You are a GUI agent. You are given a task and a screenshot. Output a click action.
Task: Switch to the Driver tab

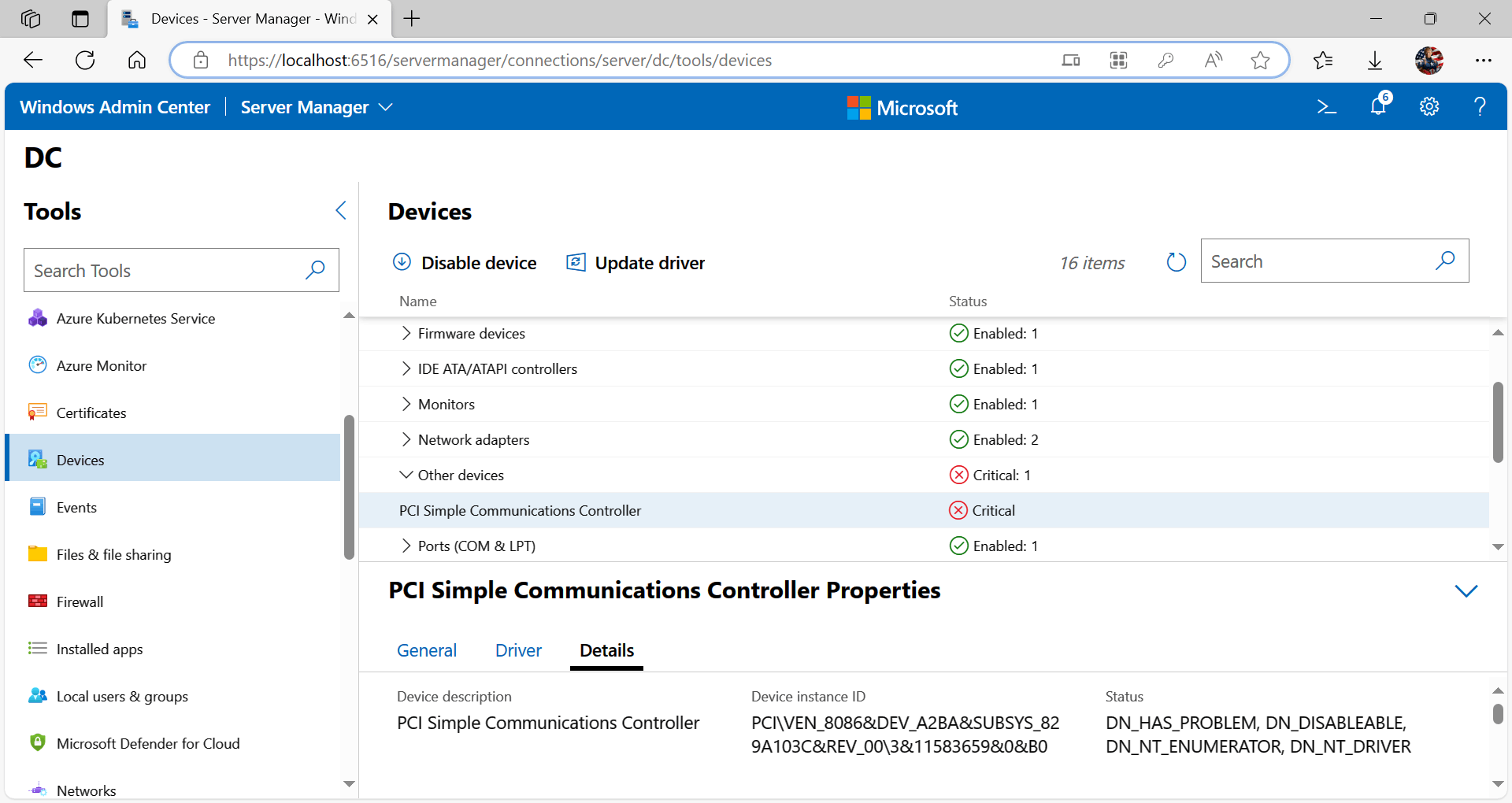(518, 650)
